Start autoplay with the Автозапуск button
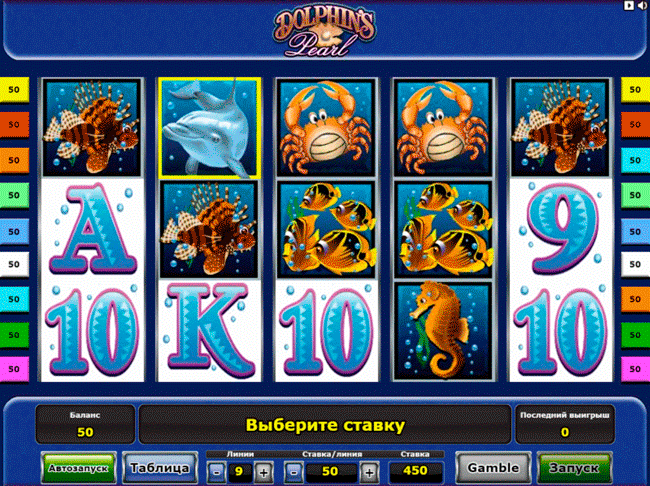 78,468
